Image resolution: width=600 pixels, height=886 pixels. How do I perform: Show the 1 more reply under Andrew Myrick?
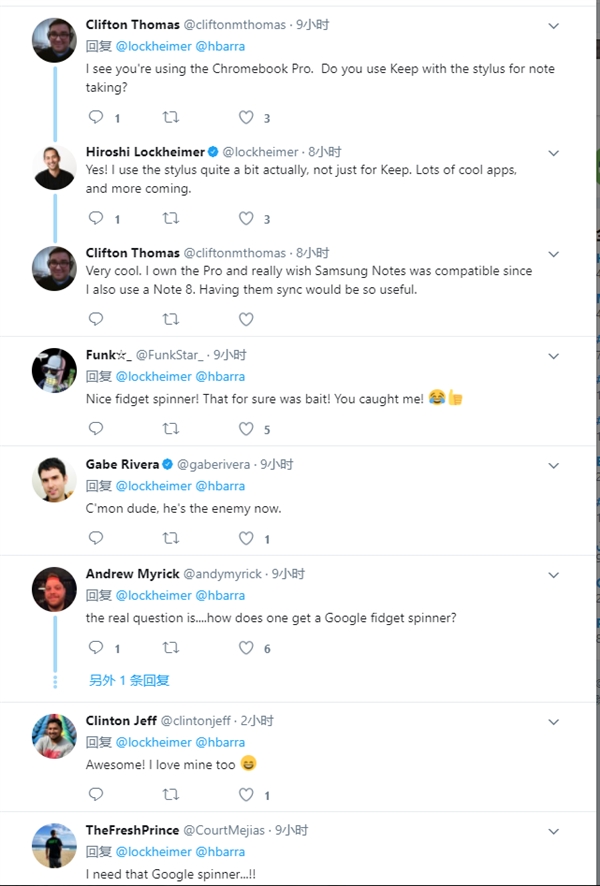coord(129,680)
